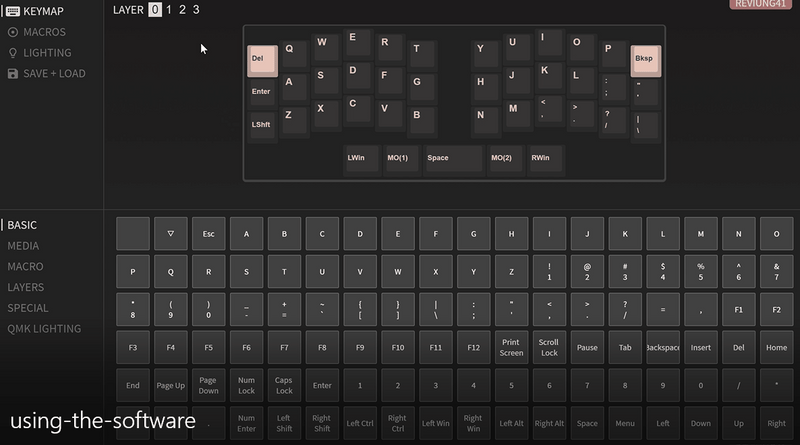This screenshot has height=445, width=800.
Task: Switch to layer 0
Action: tap(154, 10)
